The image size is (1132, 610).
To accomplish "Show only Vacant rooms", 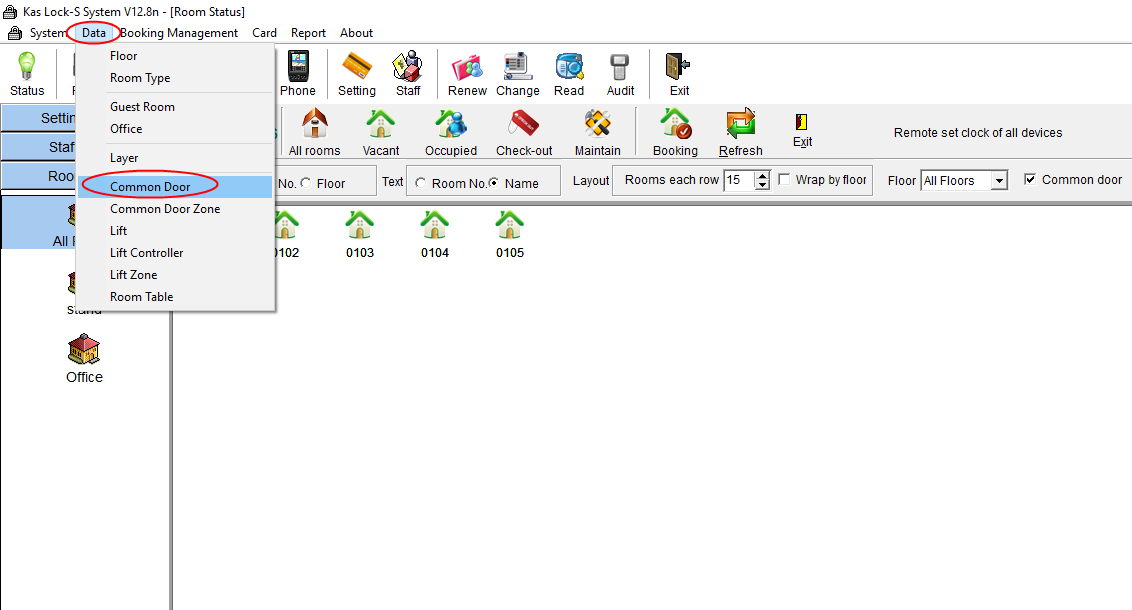I will point(380,132).
